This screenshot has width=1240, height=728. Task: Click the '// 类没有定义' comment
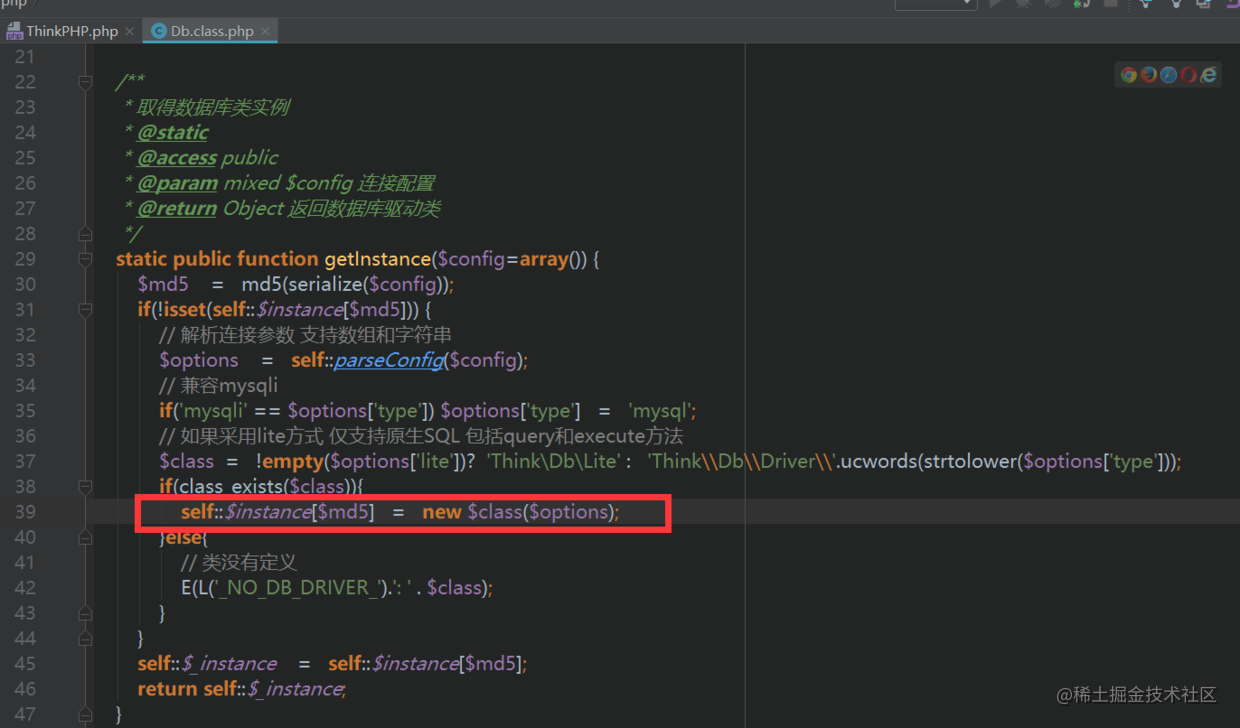point(239,562)
